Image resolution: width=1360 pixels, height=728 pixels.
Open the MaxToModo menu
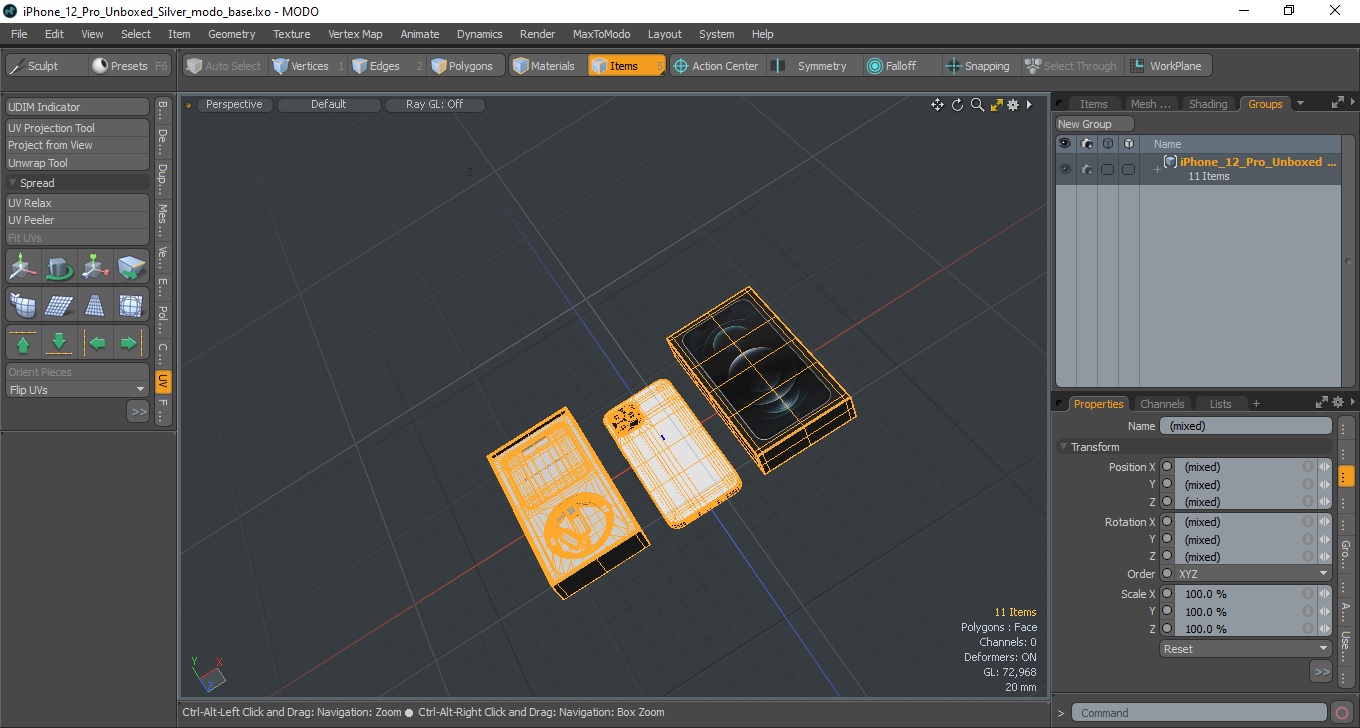tap(601, 34)
